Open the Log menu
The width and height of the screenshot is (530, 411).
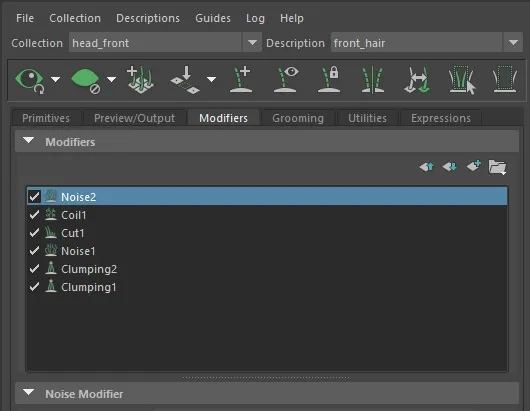pos(255,18)
